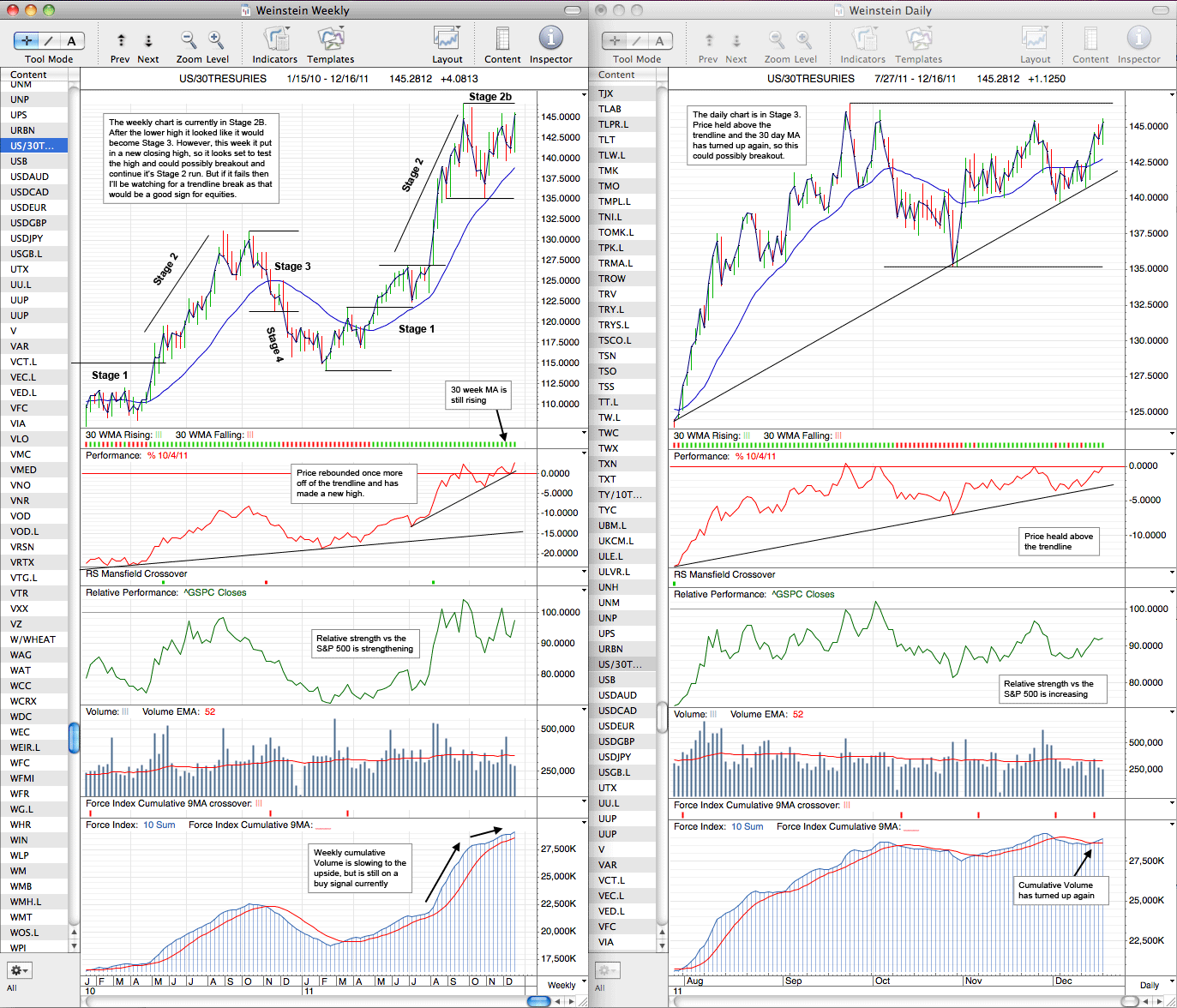Select the line drawing tool in Weinstein Daily
1177x1008 pixels.
coord(637,40)
